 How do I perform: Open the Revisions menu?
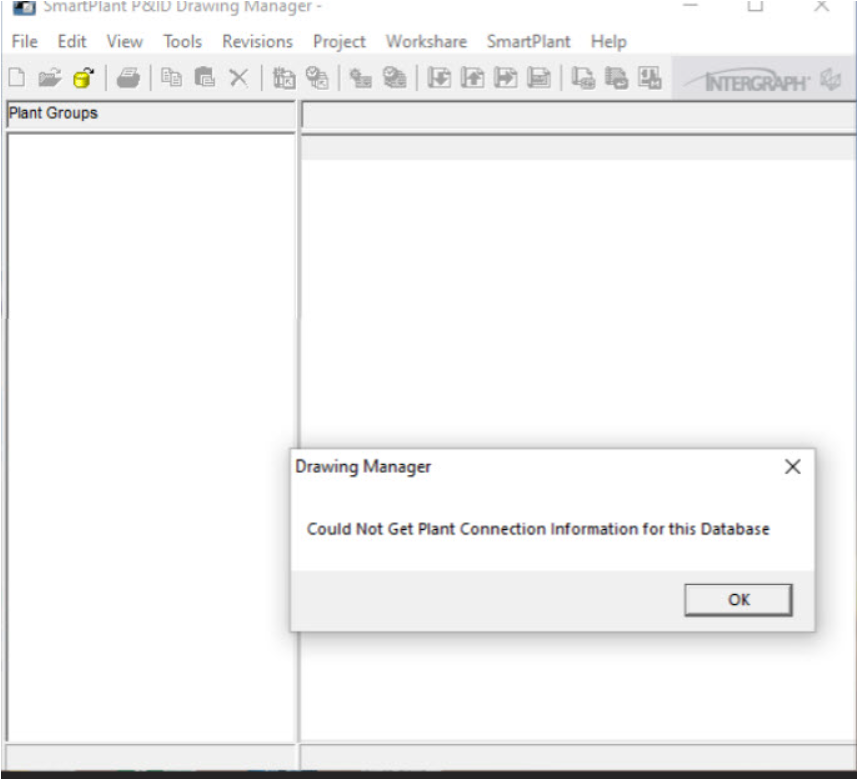(x=258, y=41)
